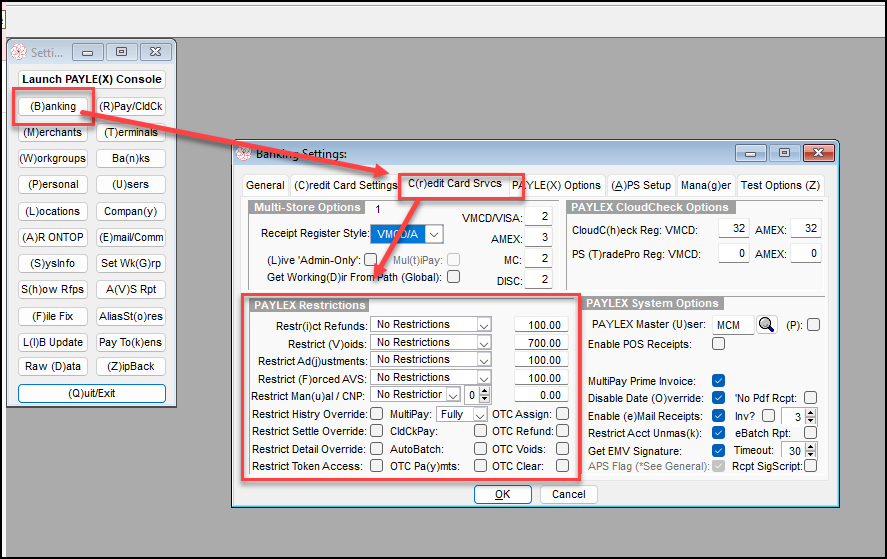Open the Test Options (Z) tab
887x559 pixels.
[780, 185]
